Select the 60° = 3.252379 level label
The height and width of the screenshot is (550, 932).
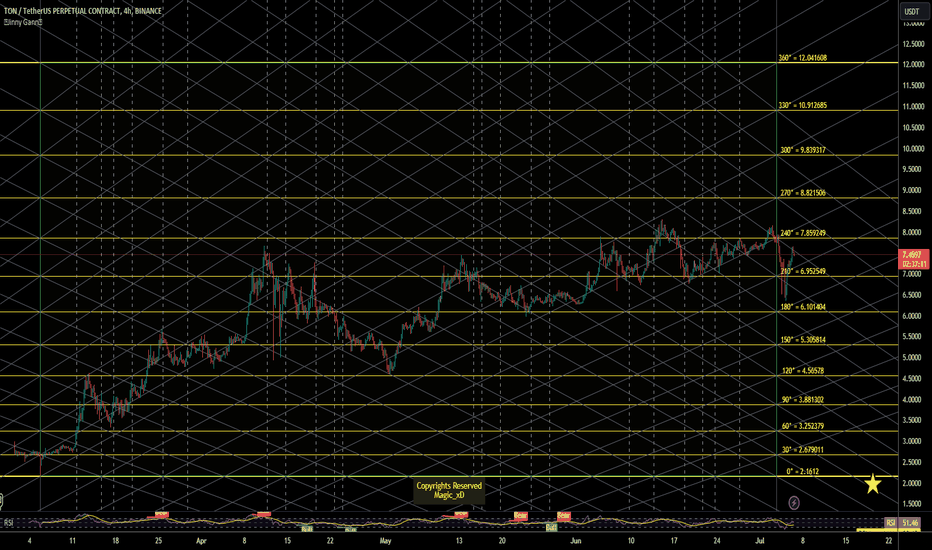[x=802, y=426]
